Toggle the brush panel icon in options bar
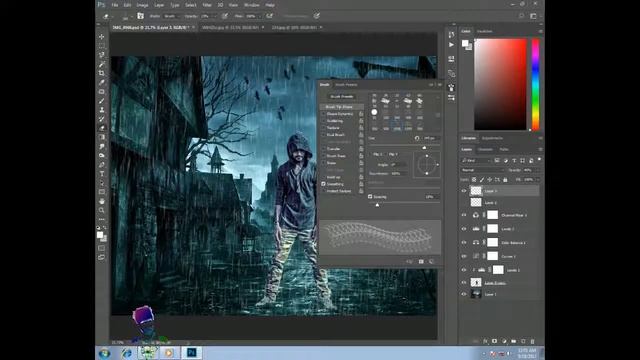 coord(140,16)
